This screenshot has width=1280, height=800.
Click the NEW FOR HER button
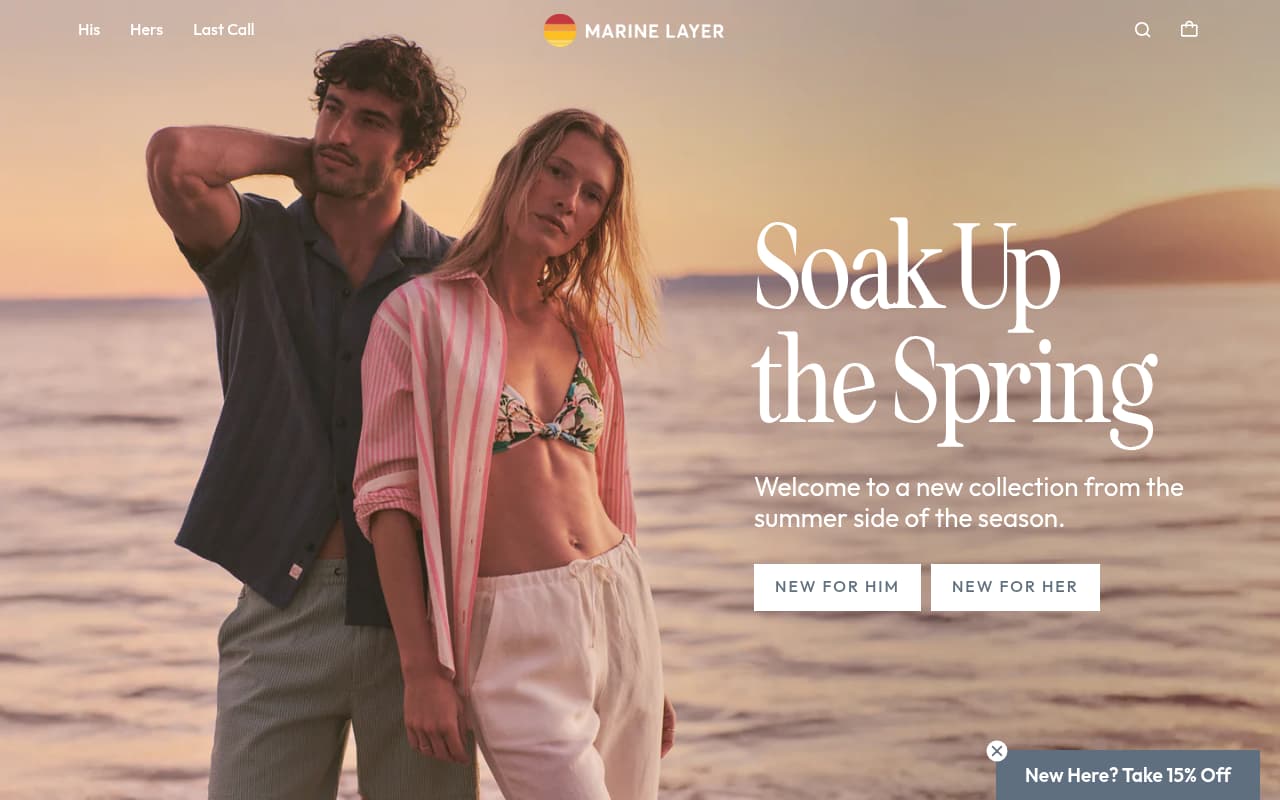point(1015,587)
